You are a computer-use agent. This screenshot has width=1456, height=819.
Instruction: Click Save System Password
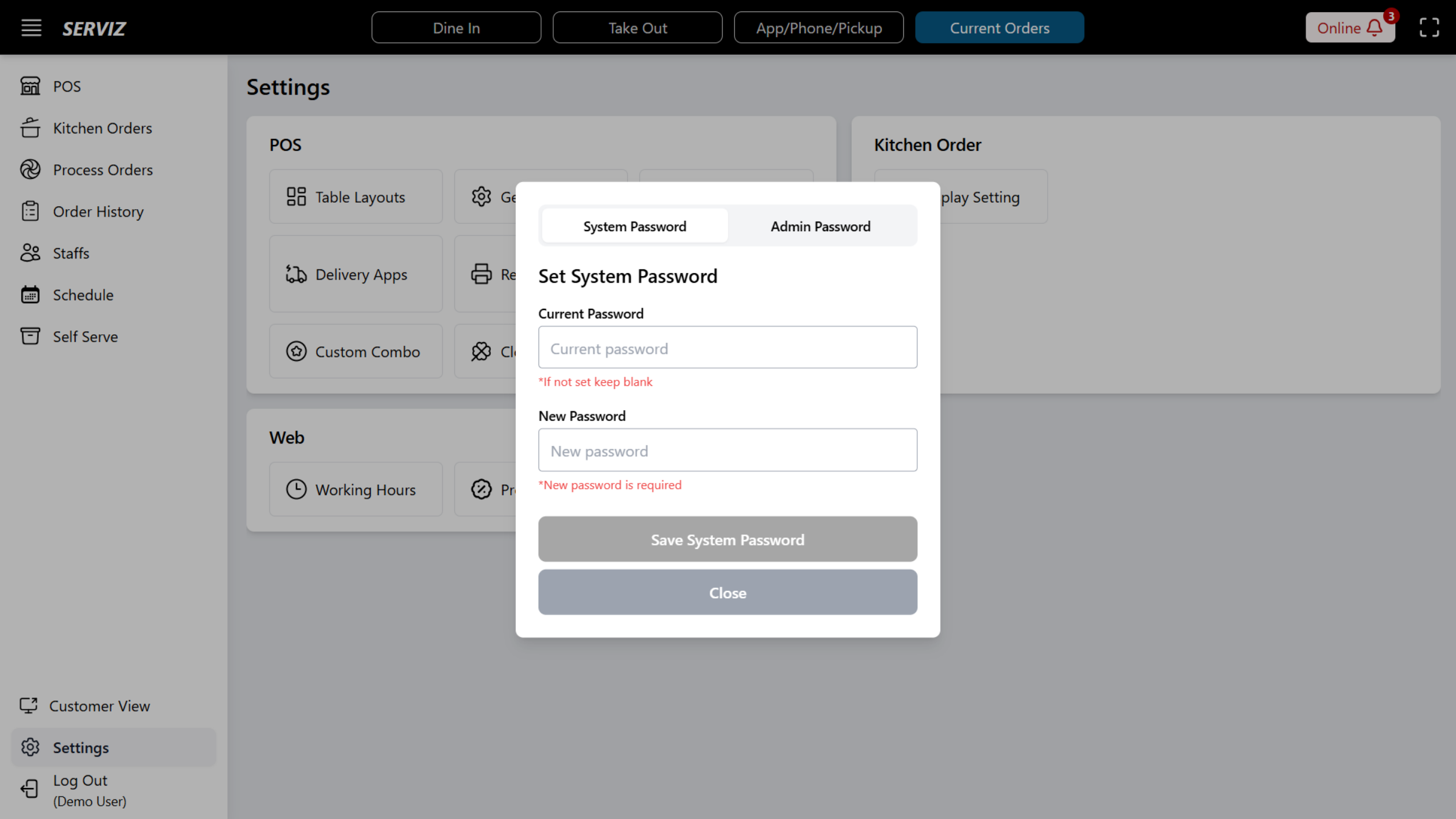(727, 539)
